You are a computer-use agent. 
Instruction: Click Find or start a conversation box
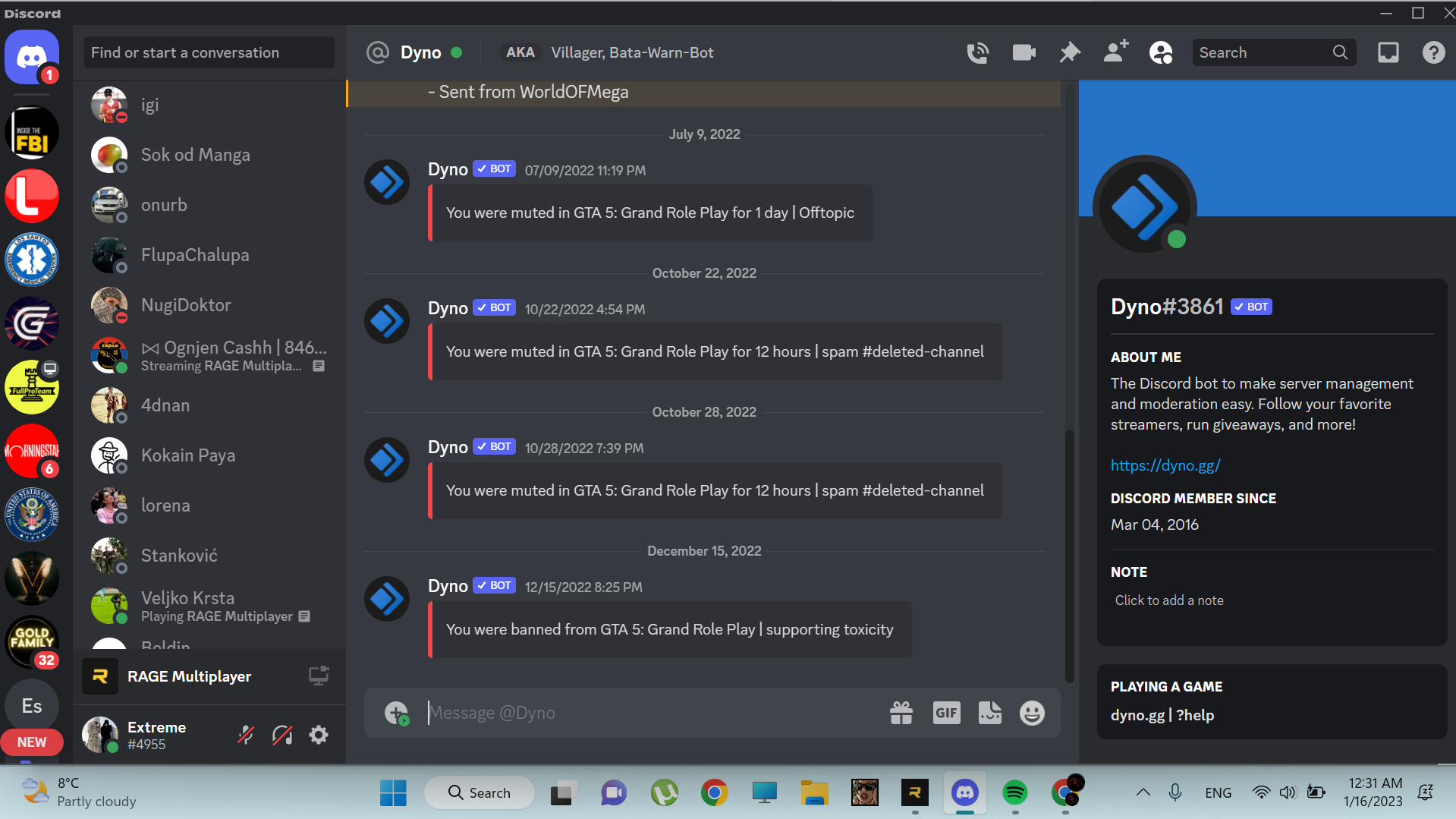coord(209,52)
